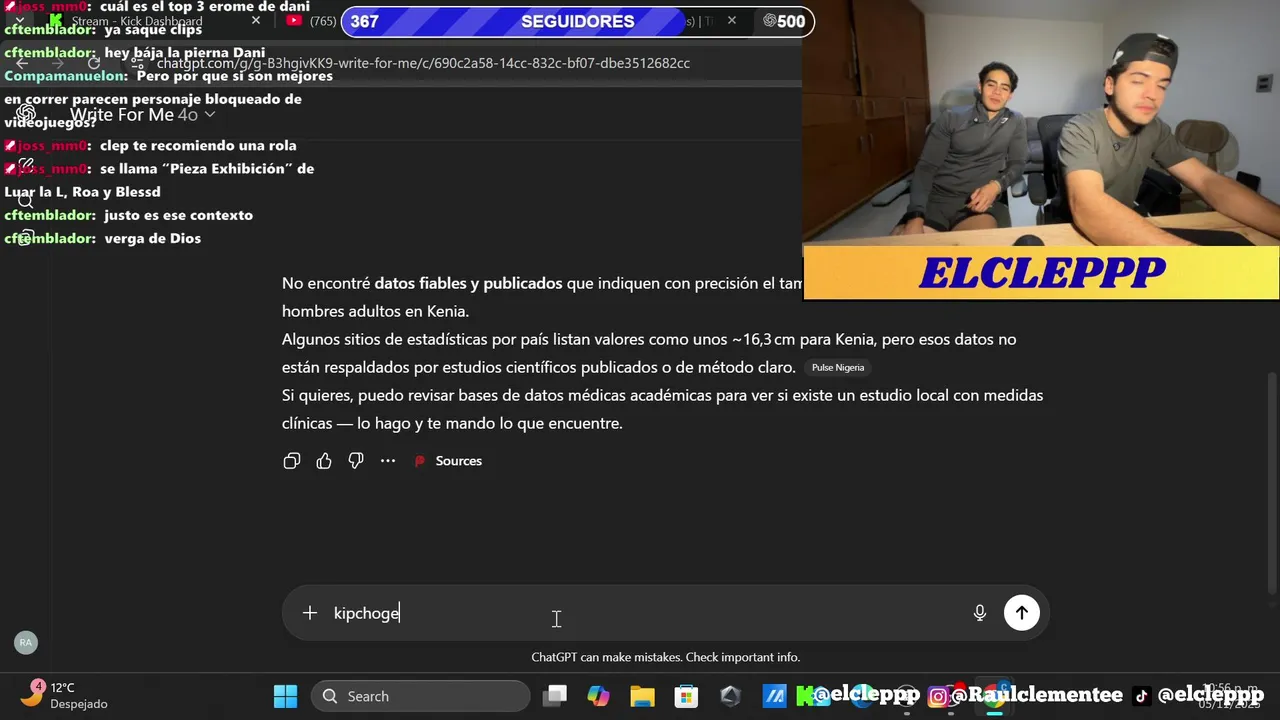Image resolution: width=1280 pixels, height=720 pixels.
Task: Open Microsoft Store from taskbar
Action: click(686, 696)
